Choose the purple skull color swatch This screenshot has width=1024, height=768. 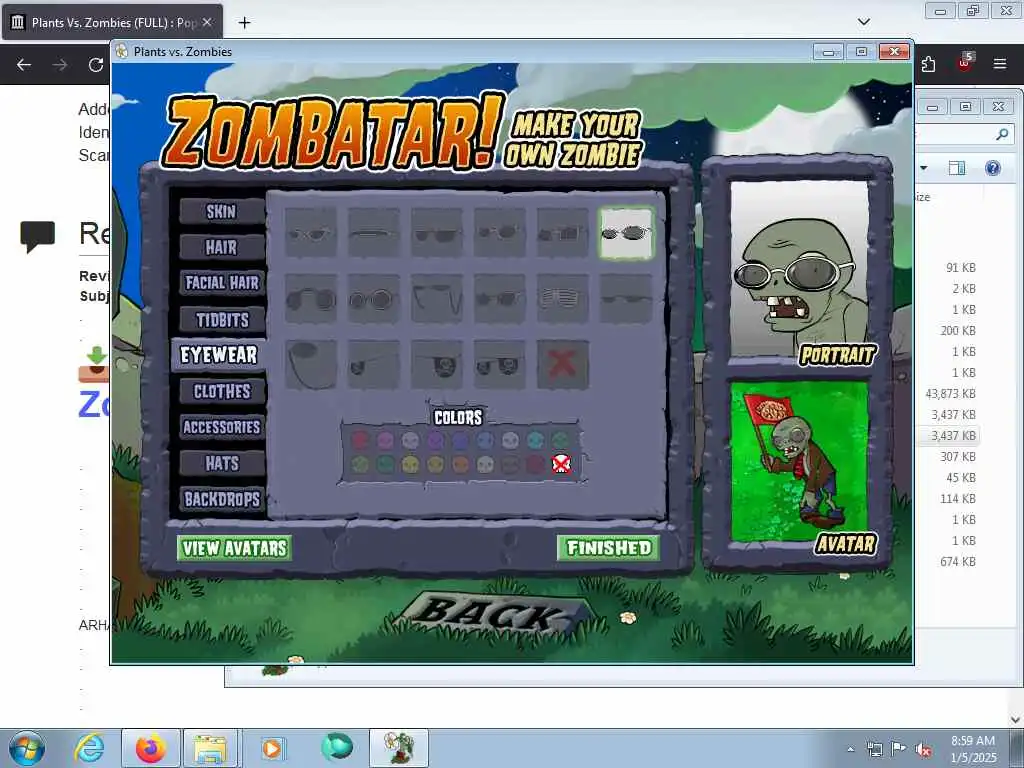tap(436, 440)
